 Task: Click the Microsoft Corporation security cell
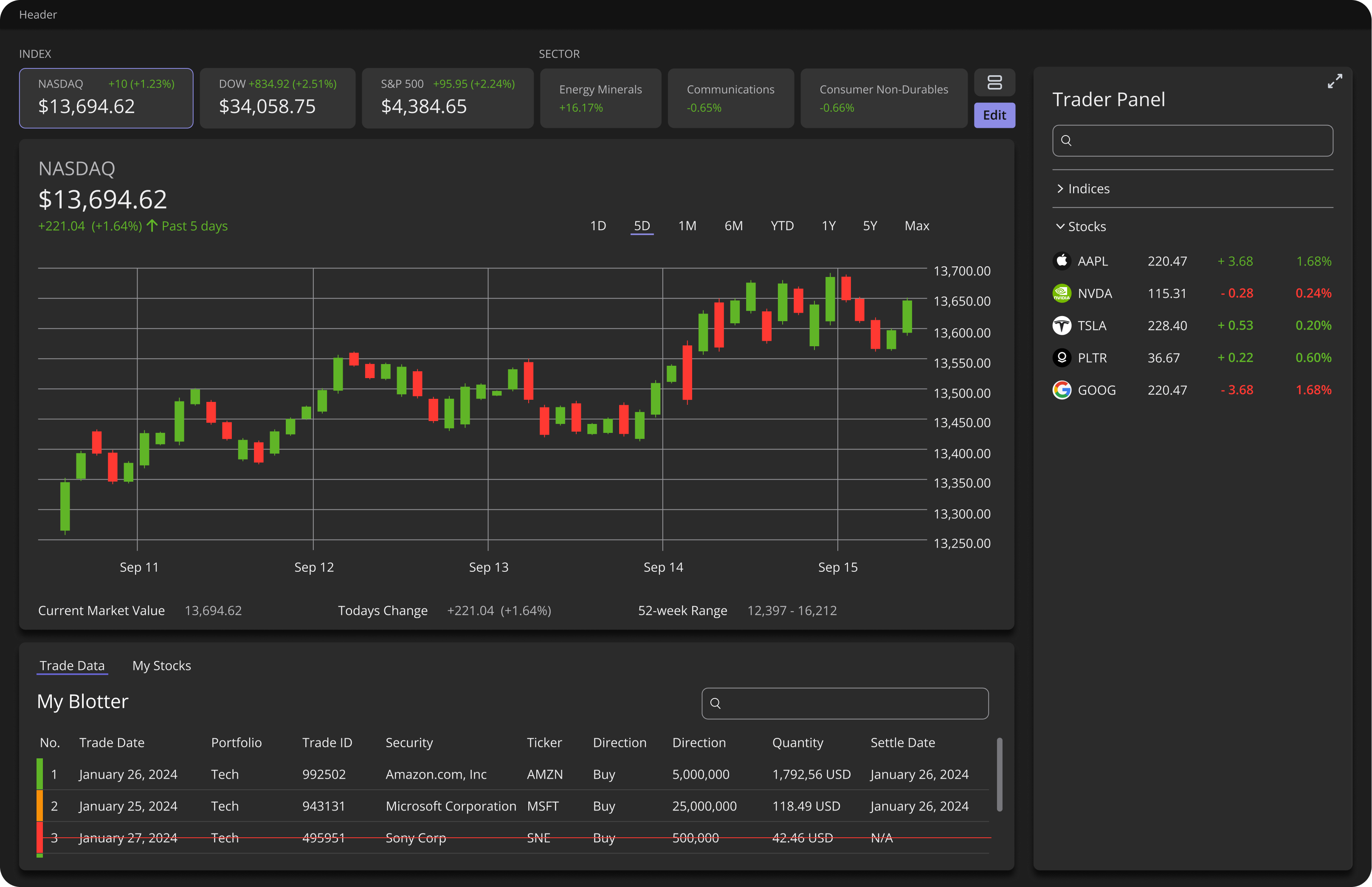tap(451, 806)
